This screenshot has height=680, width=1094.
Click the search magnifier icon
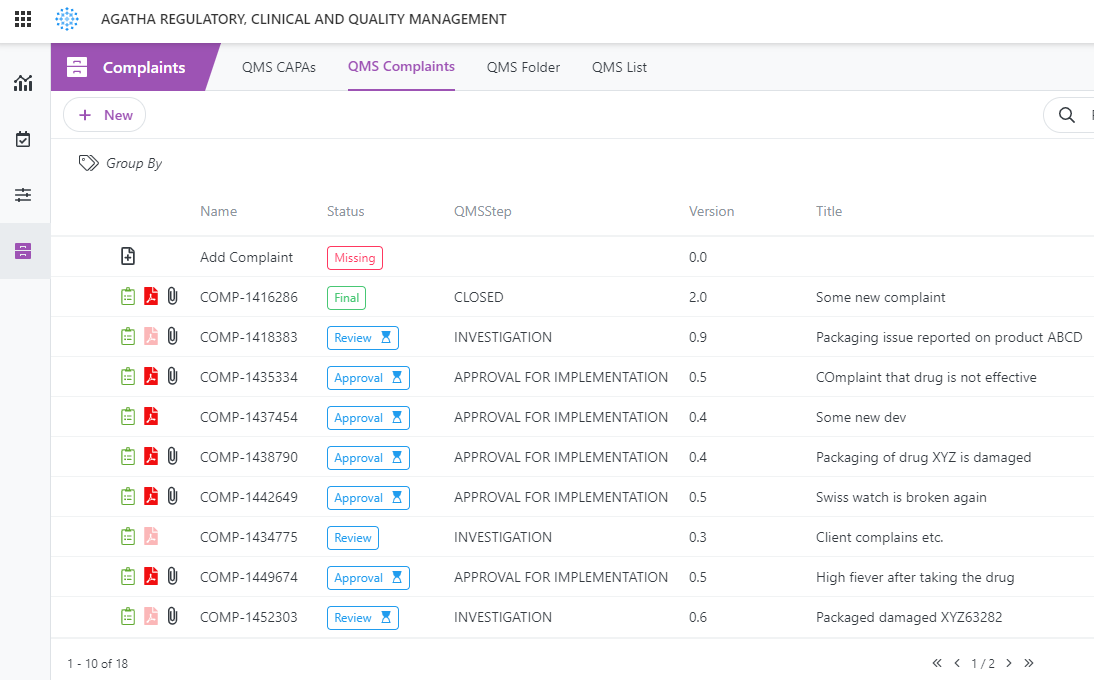pos(1066,114)
